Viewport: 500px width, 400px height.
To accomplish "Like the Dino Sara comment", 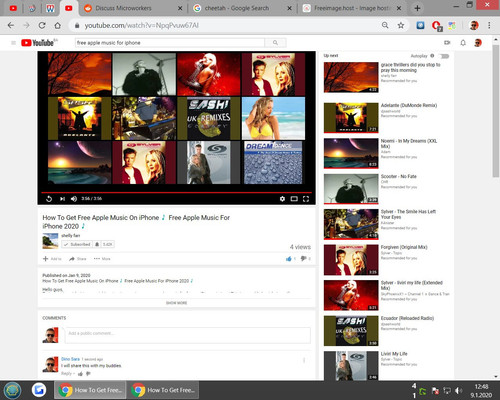I will [x=80, y=374].
